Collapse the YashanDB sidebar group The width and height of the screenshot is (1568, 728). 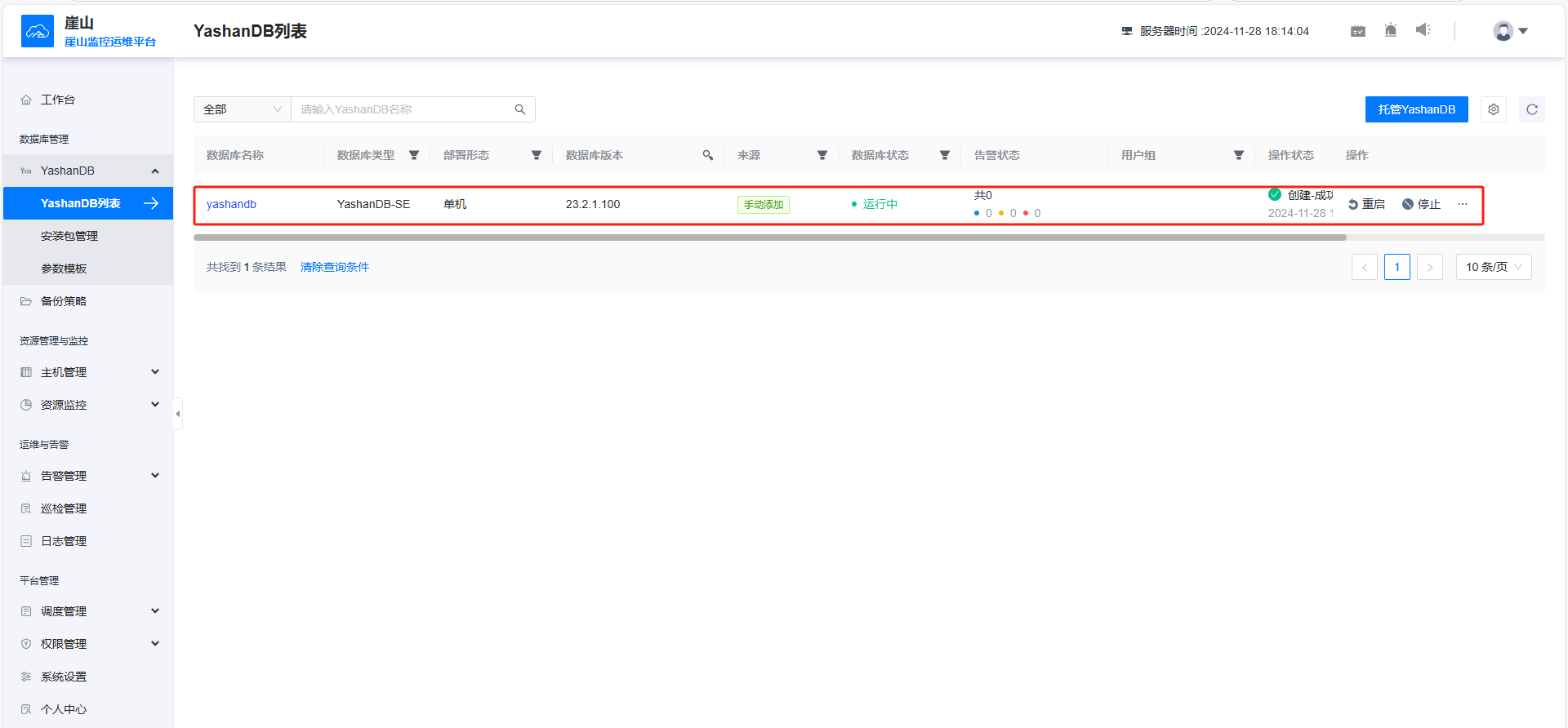[88, 171]
